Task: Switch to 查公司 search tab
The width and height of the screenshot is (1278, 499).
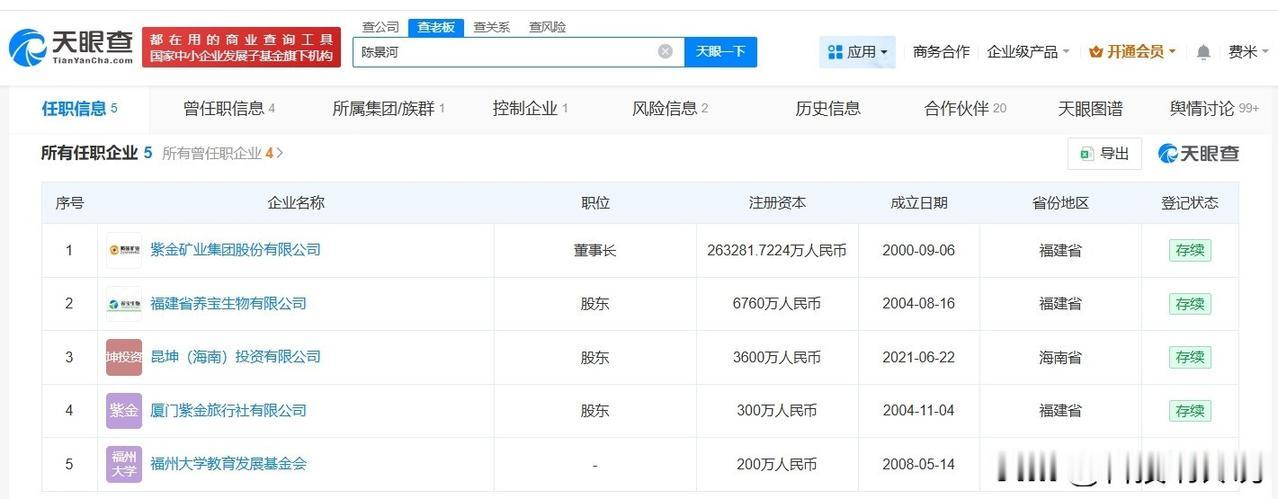Action: click(x=380, y=27)
